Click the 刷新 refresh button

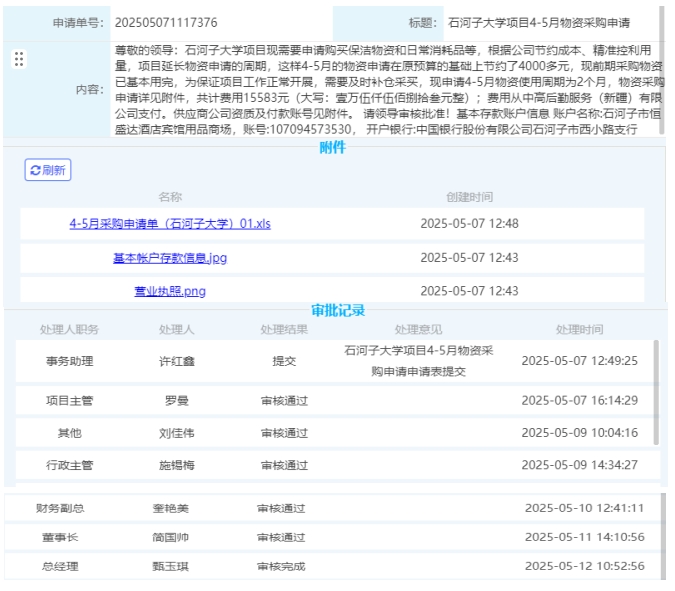coord(48,171)
